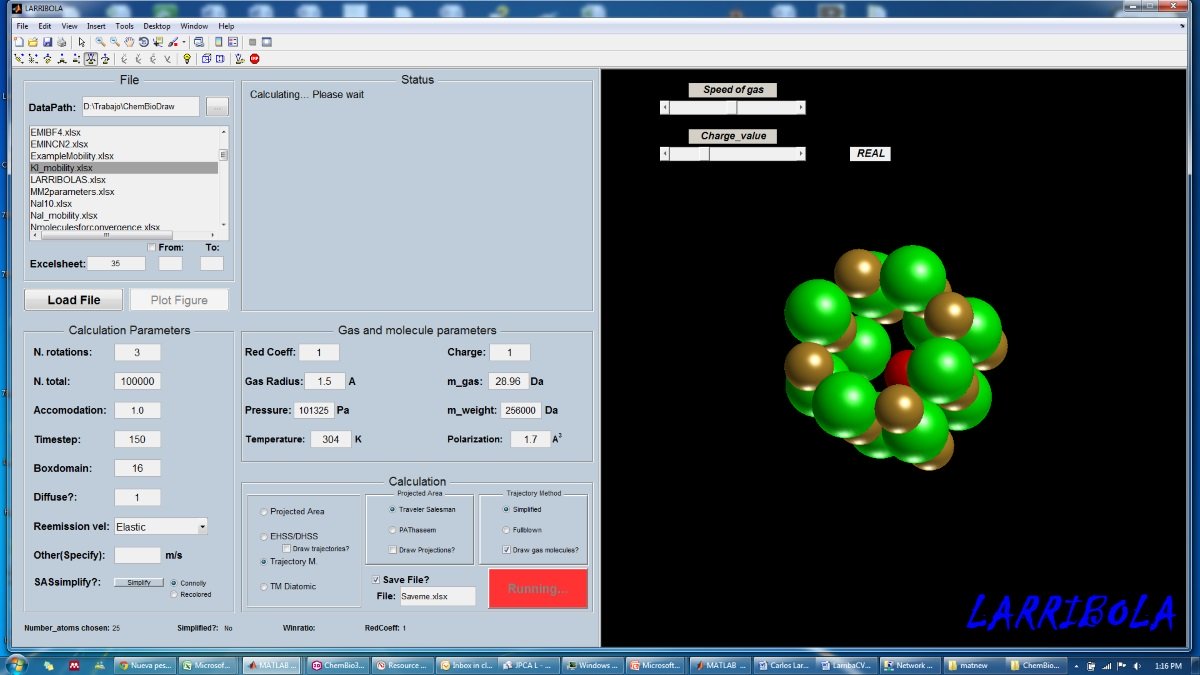Click the Link Plot toolbar icon
Viewport: 1200px width, 675px height.
point(199,42)
